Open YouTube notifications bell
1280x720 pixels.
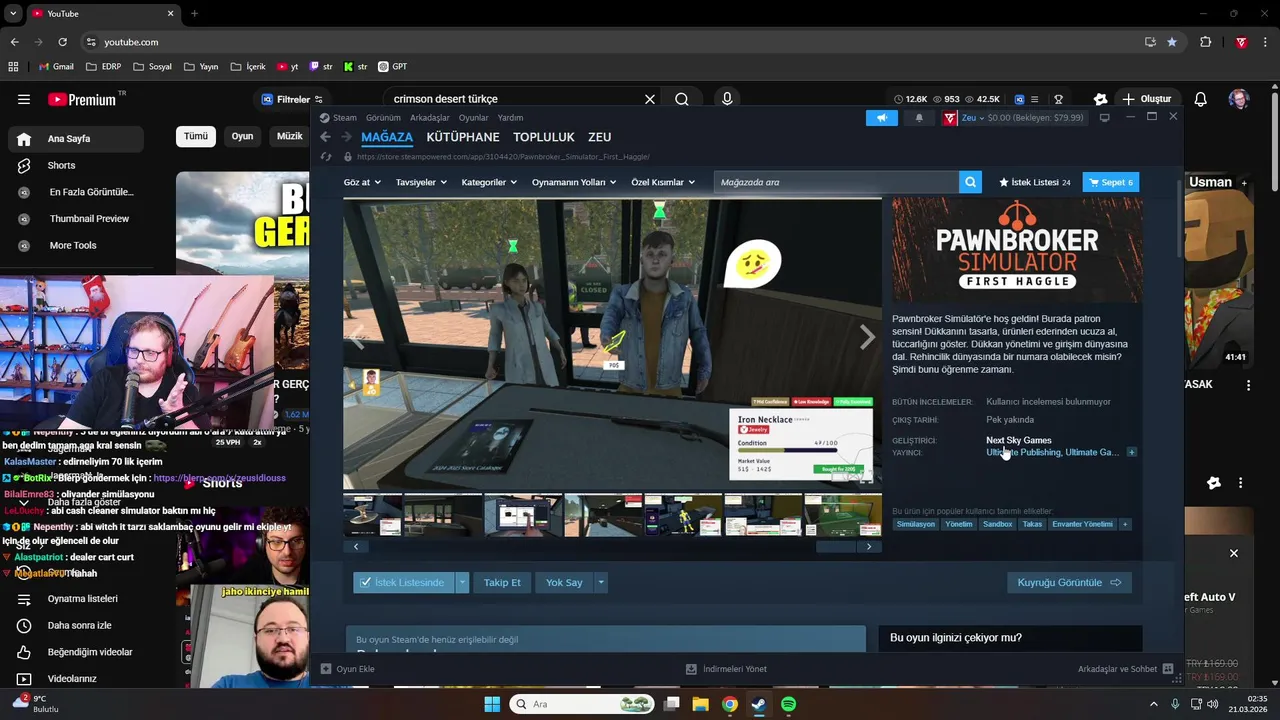(1201, 99)
